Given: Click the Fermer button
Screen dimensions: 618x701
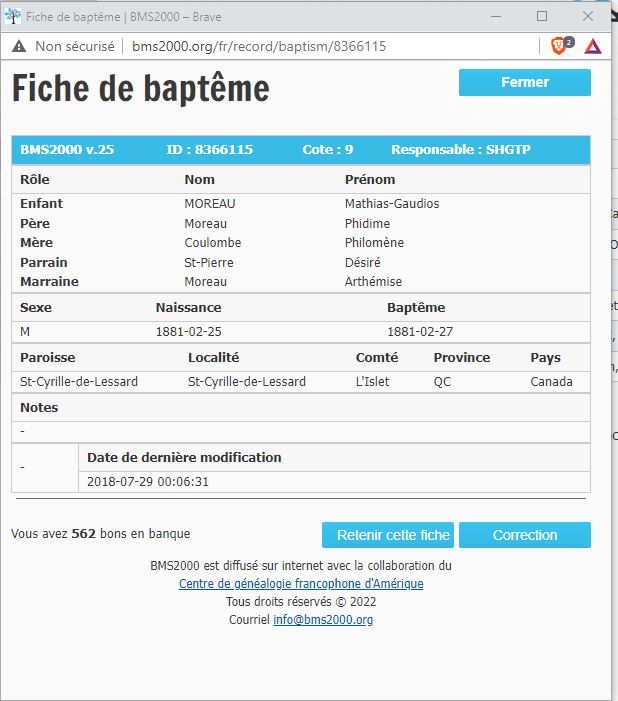Looking at the screenshot, I should point(525,82).
